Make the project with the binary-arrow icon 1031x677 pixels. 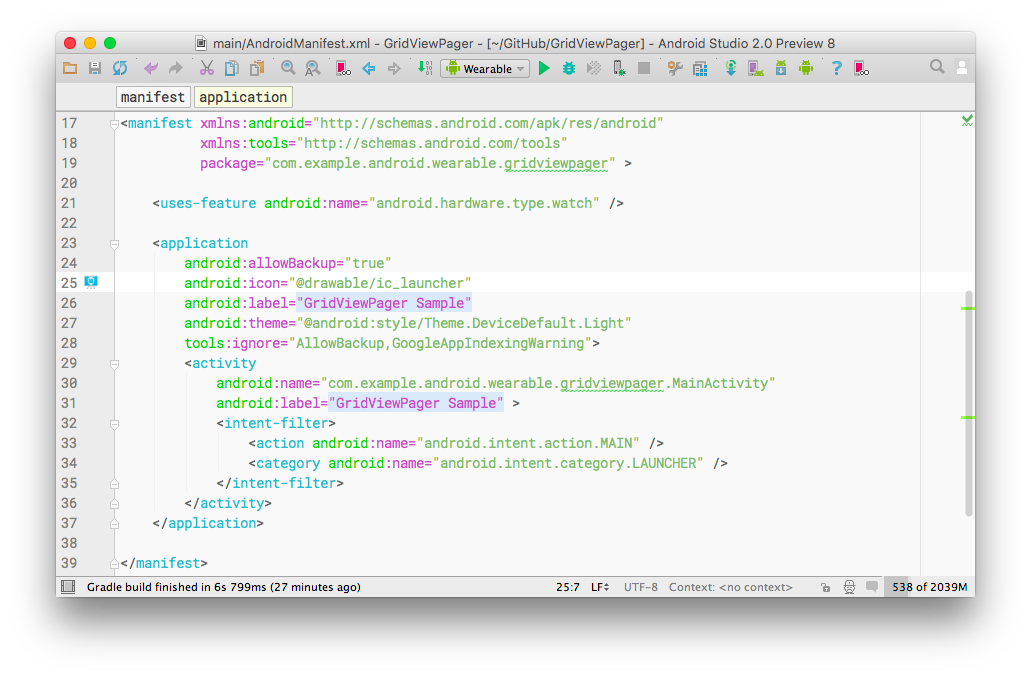(x=425, y=68)
